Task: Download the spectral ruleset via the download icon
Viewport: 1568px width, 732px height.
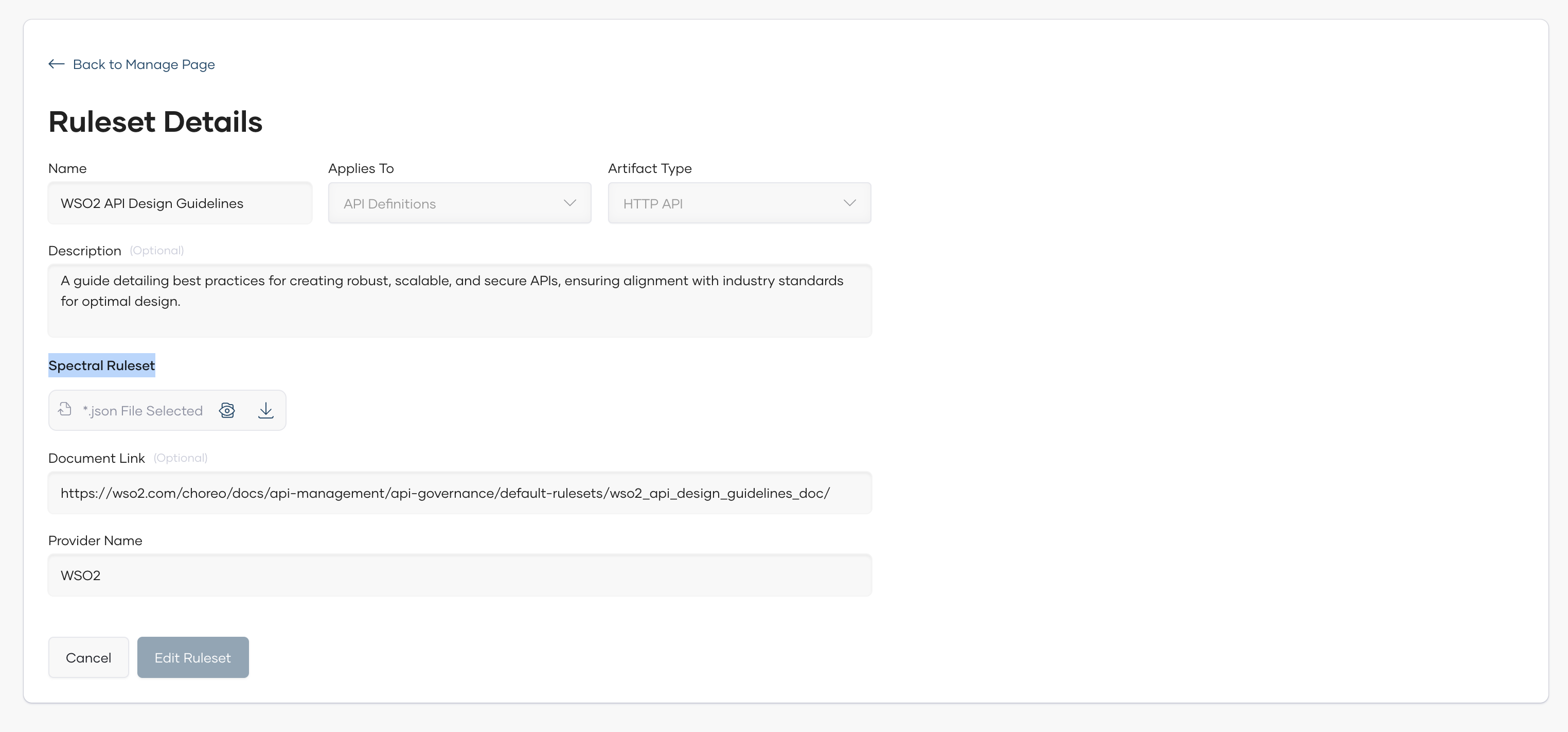Action: pyautogui.click(x=266, y=410)
